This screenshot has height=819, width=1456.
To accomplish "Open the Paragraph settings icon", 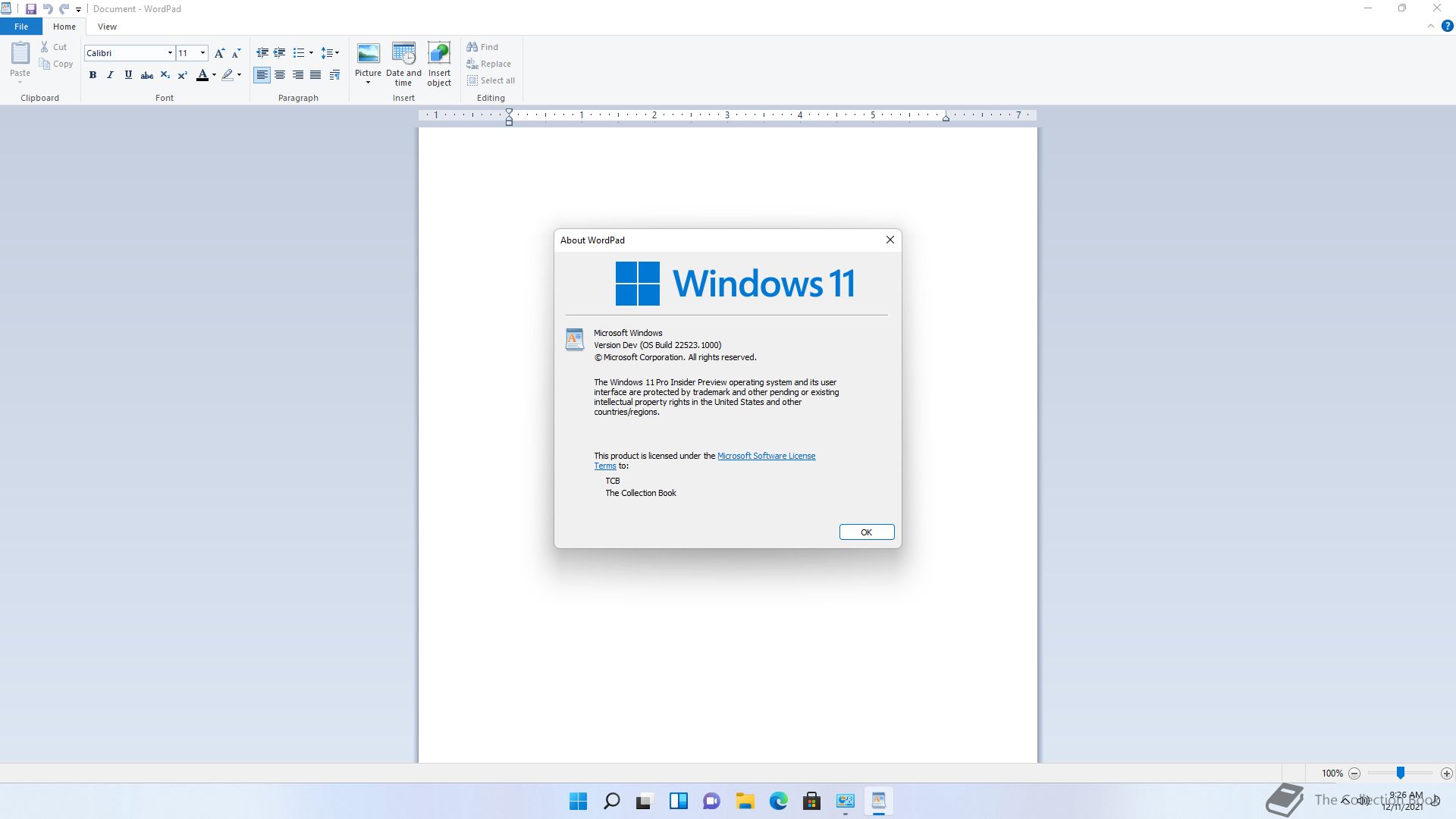I will coord(334,75).
